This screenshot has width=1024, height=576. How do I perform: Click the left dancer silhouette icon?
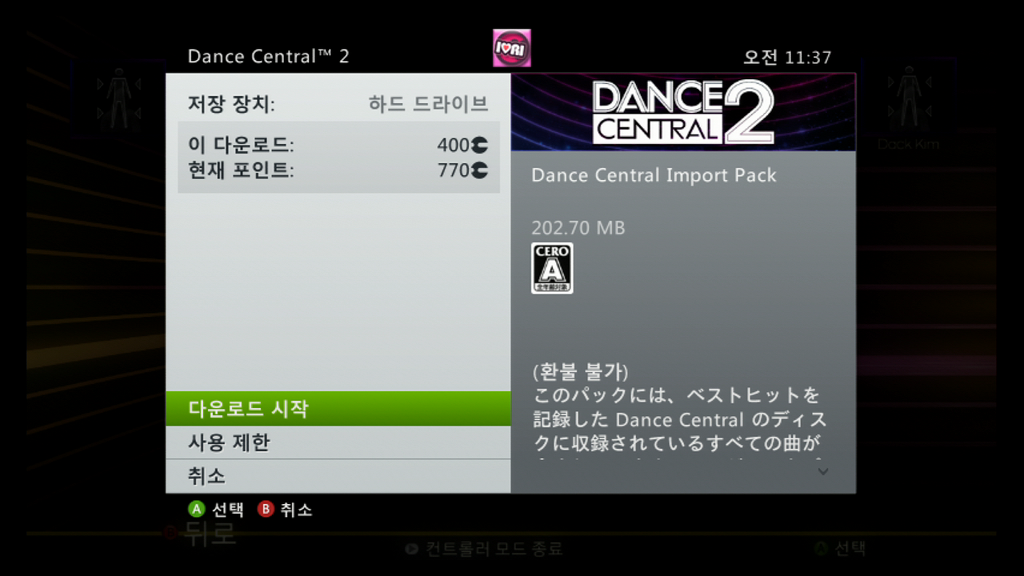point(119,98)
